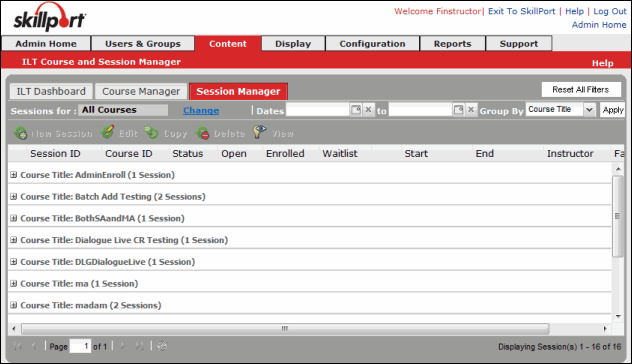
Task: Click the New Session toolbar icon
Action: click(20, 133)
